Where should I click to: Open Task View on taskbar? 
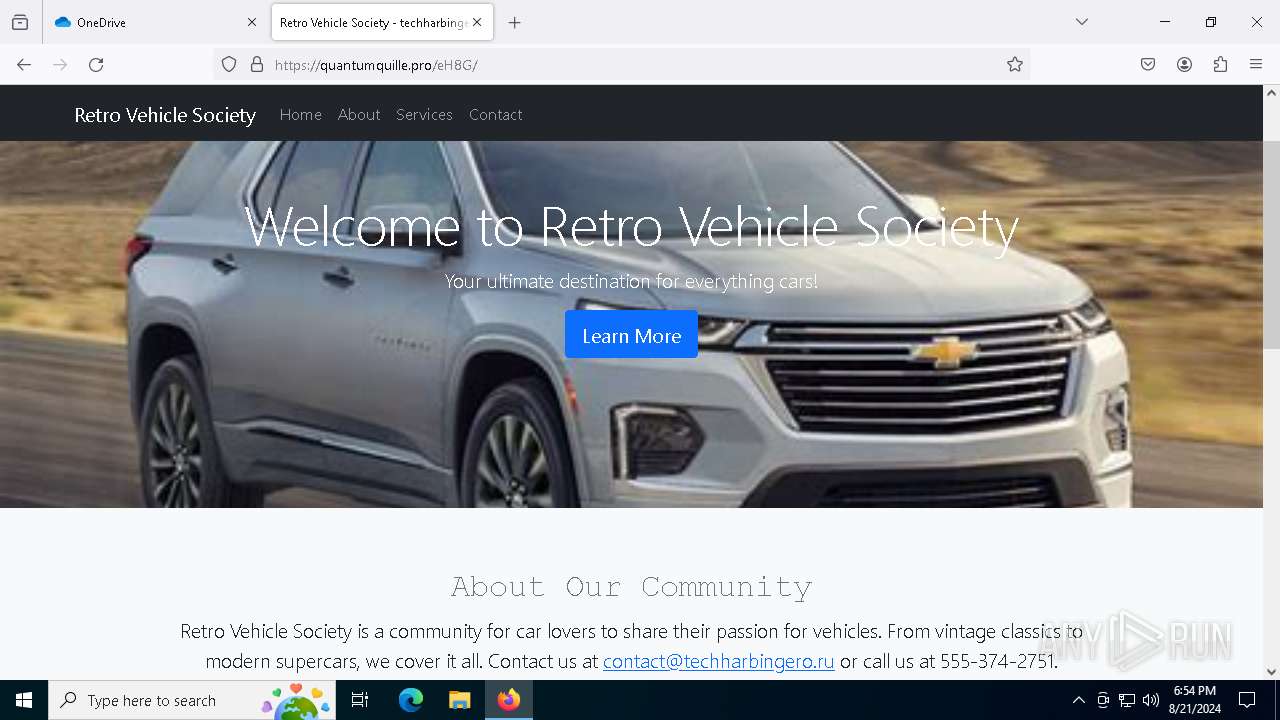360,700
